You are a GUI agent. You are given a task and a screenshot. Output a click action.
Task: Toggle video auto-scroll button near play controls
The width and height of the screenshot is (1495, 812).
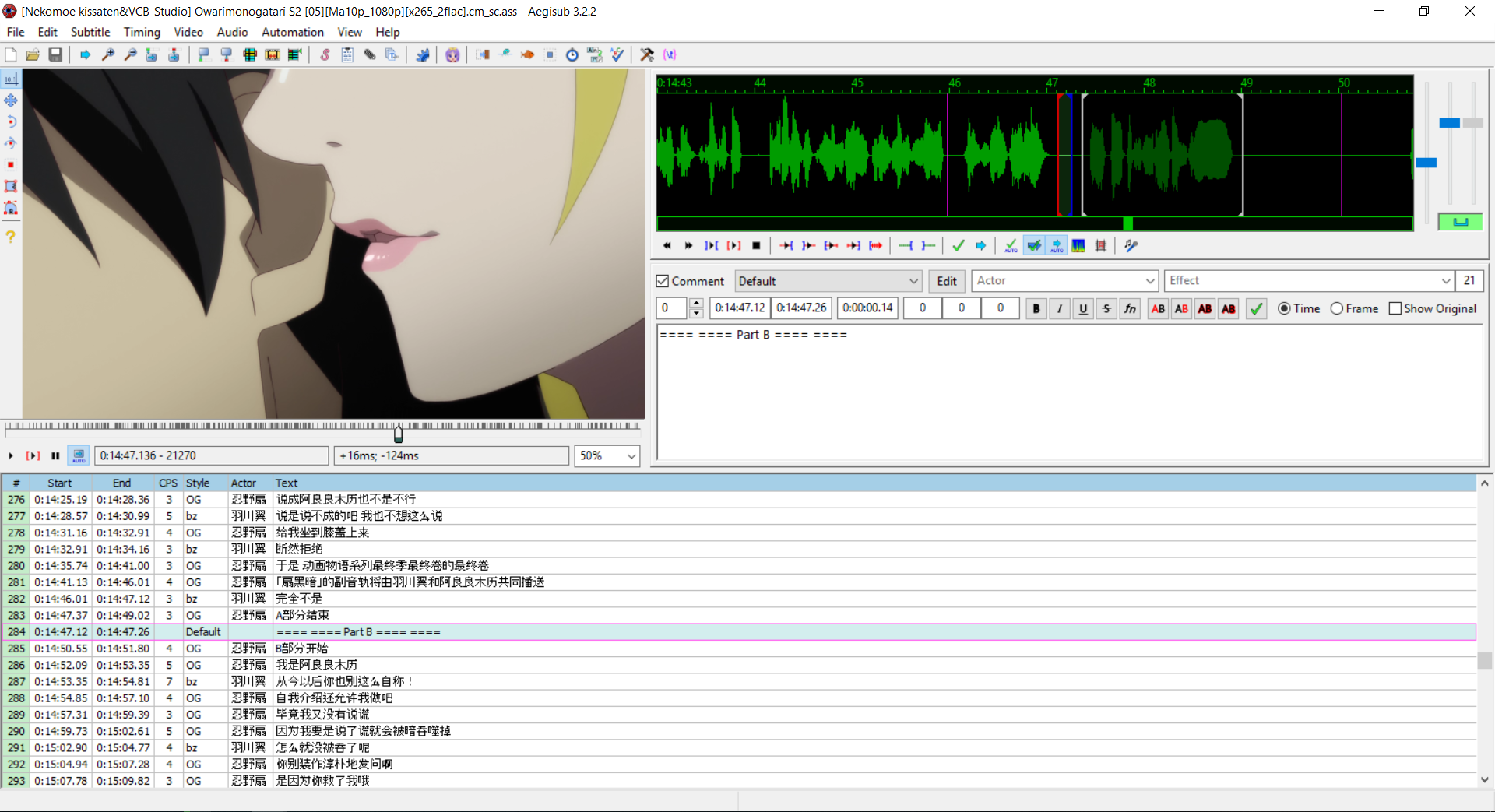tap(79, 455)
